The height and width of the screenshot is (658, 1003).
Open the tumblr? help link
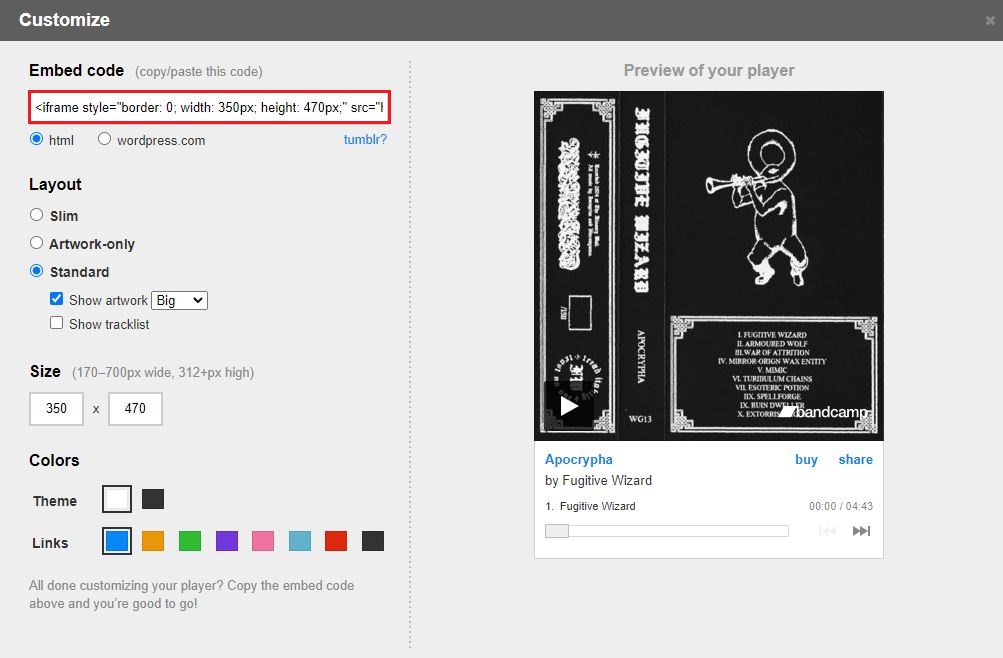point(365,139)
